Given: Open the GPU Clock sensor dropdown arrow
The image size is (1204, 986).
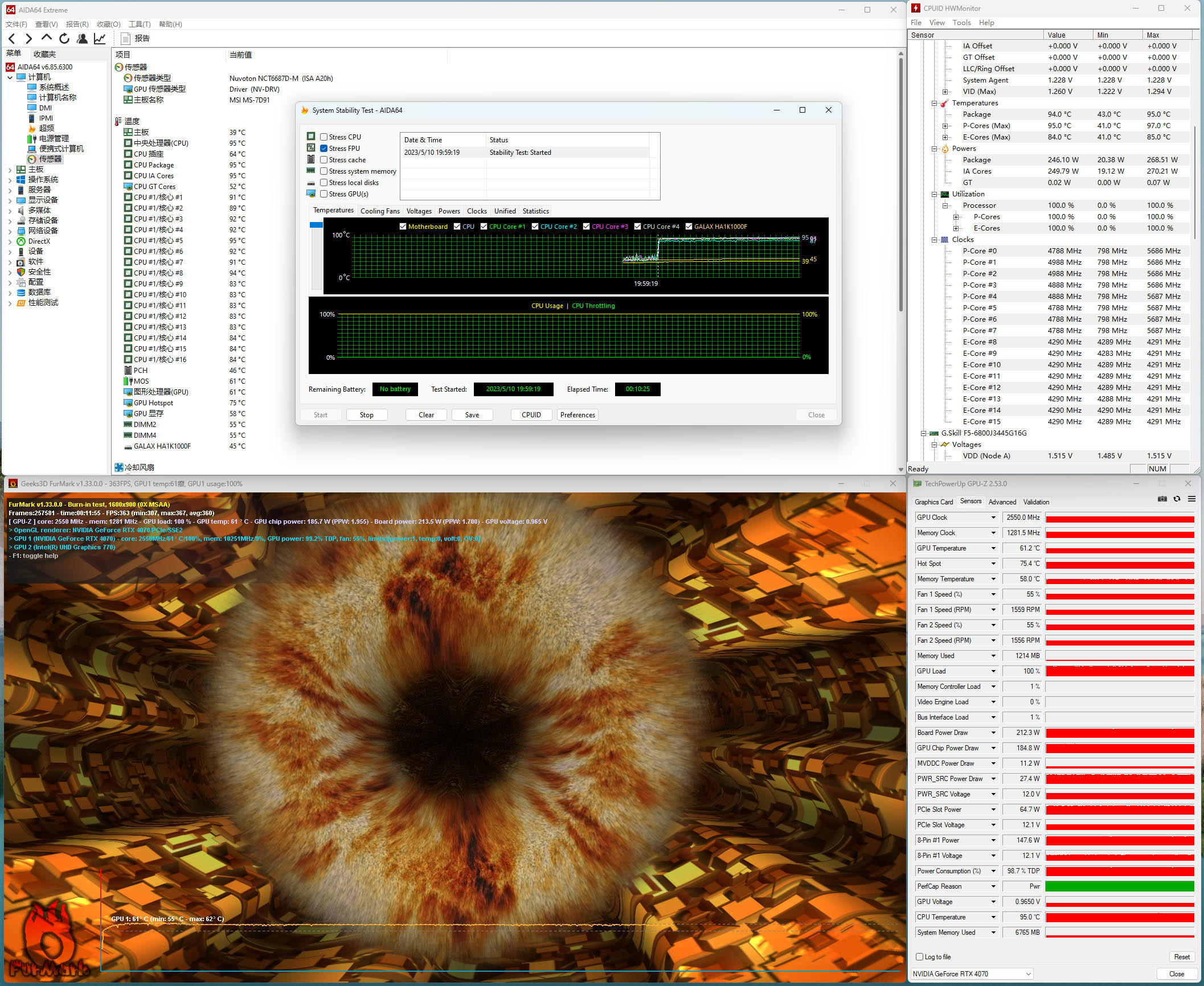Looking at the screenshot, I should 993,517.
